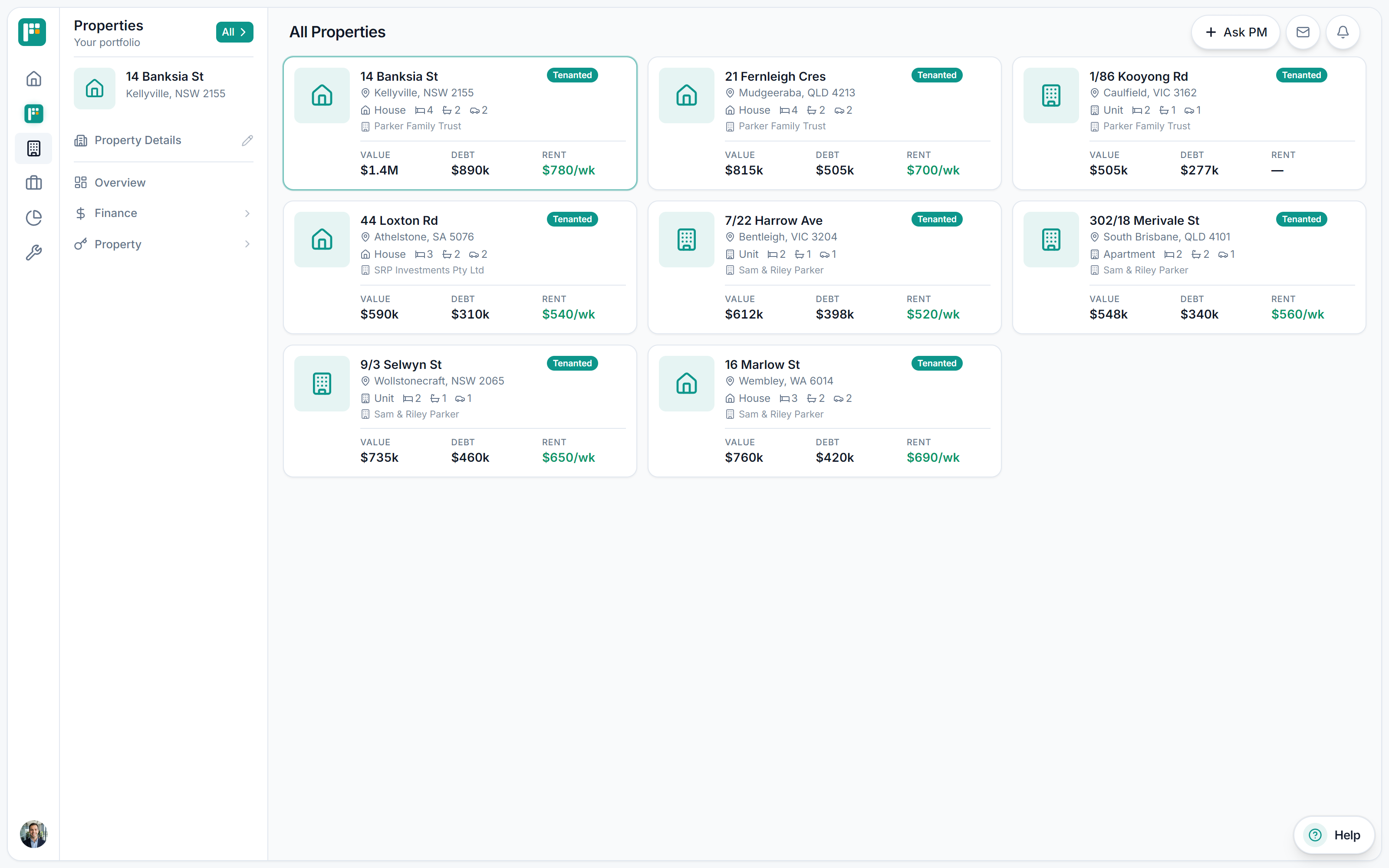Open the 7/22 Harrow Ave card title

pyautogui.click(x=773, y=220)
